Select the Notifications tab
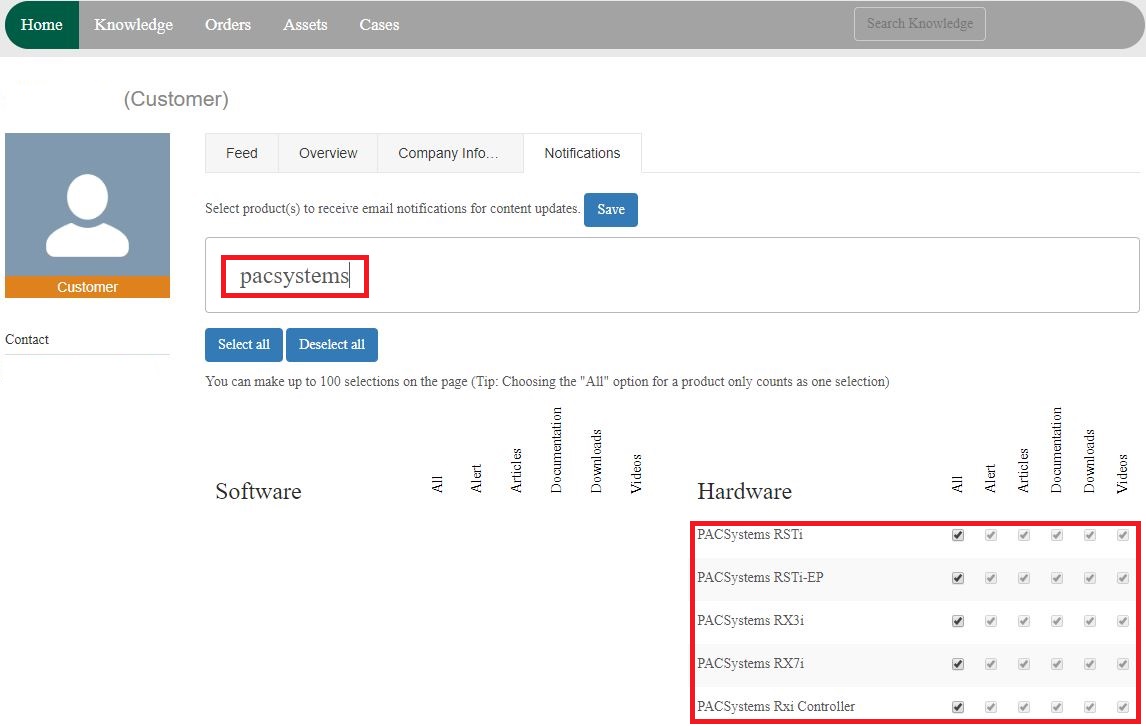This screenshot has height=726, width=1146. pos(583,153)
